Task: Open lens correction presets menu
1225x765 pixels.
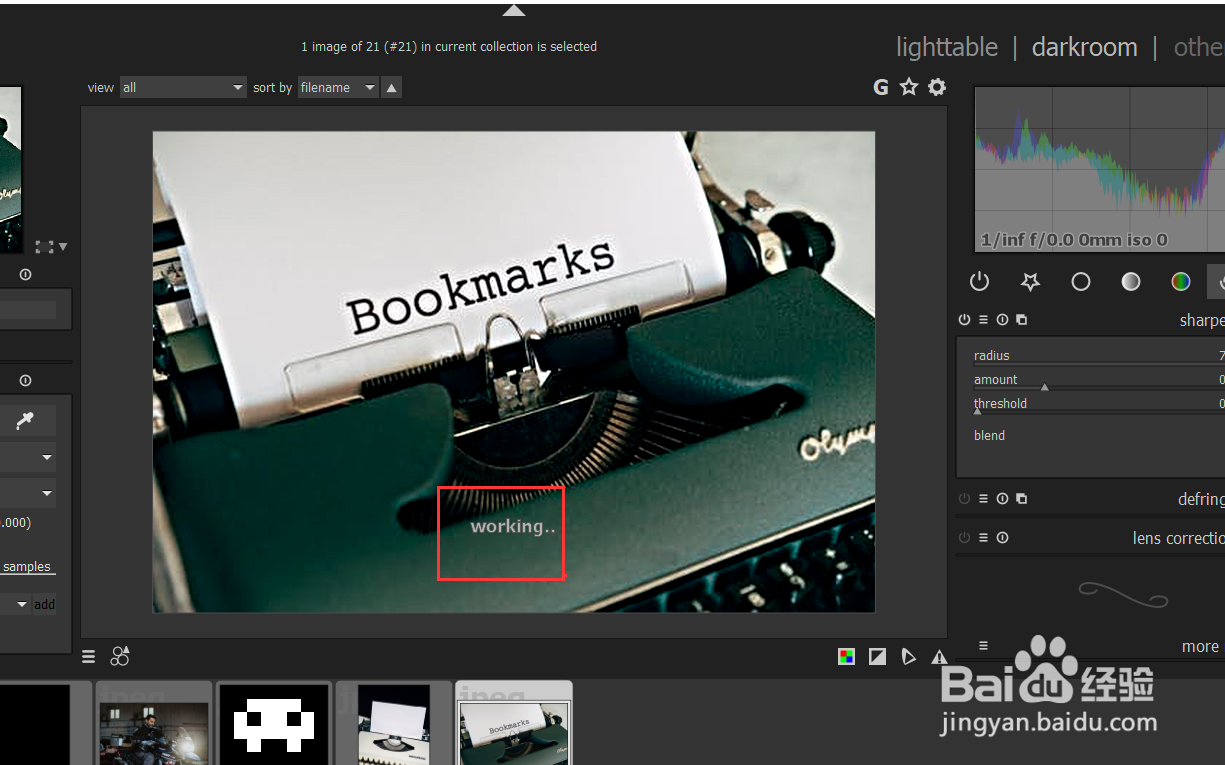Action: [983, 538]
